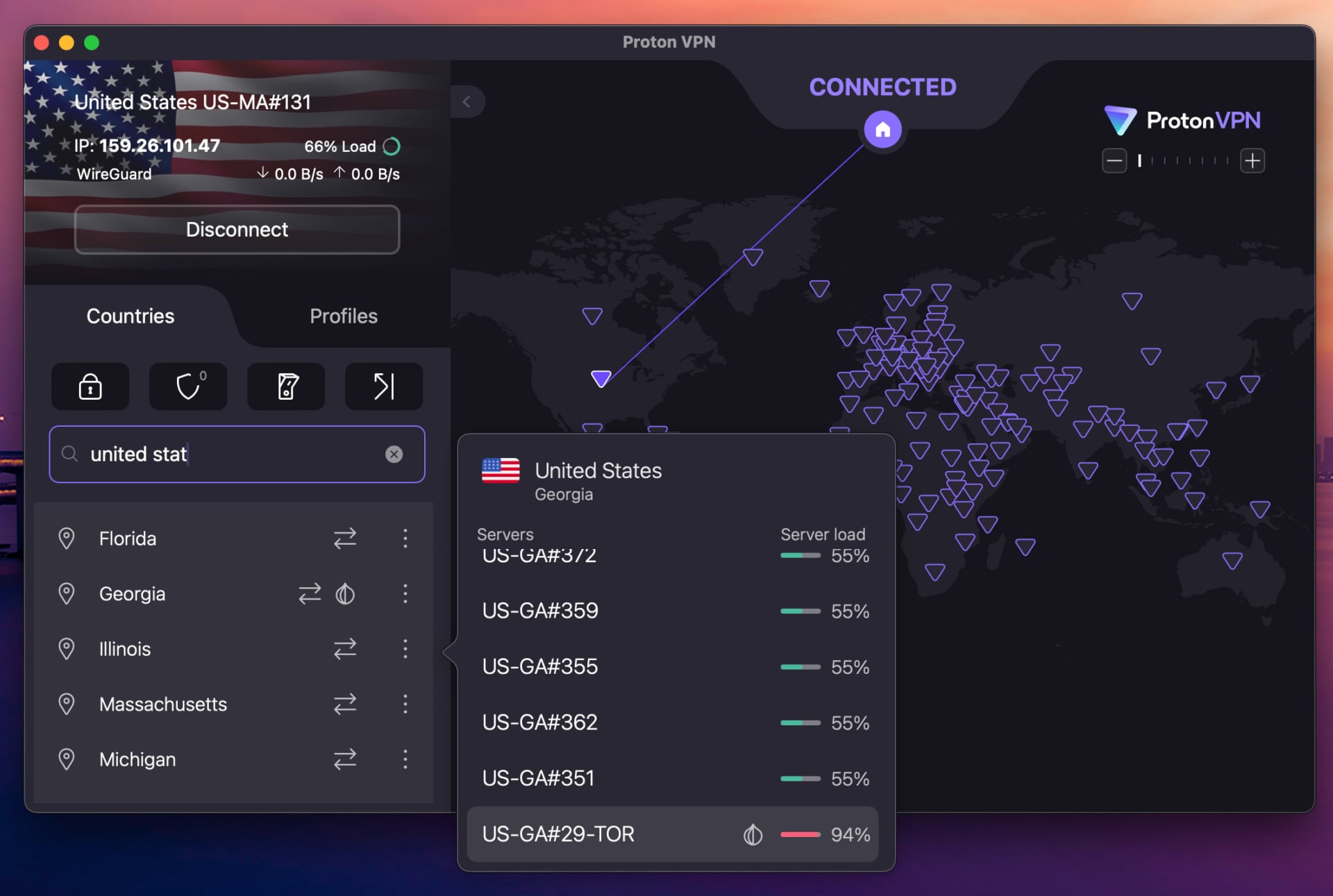Select the Georgia location row
Screen dimensions: 1333x896
coord(233,593)
